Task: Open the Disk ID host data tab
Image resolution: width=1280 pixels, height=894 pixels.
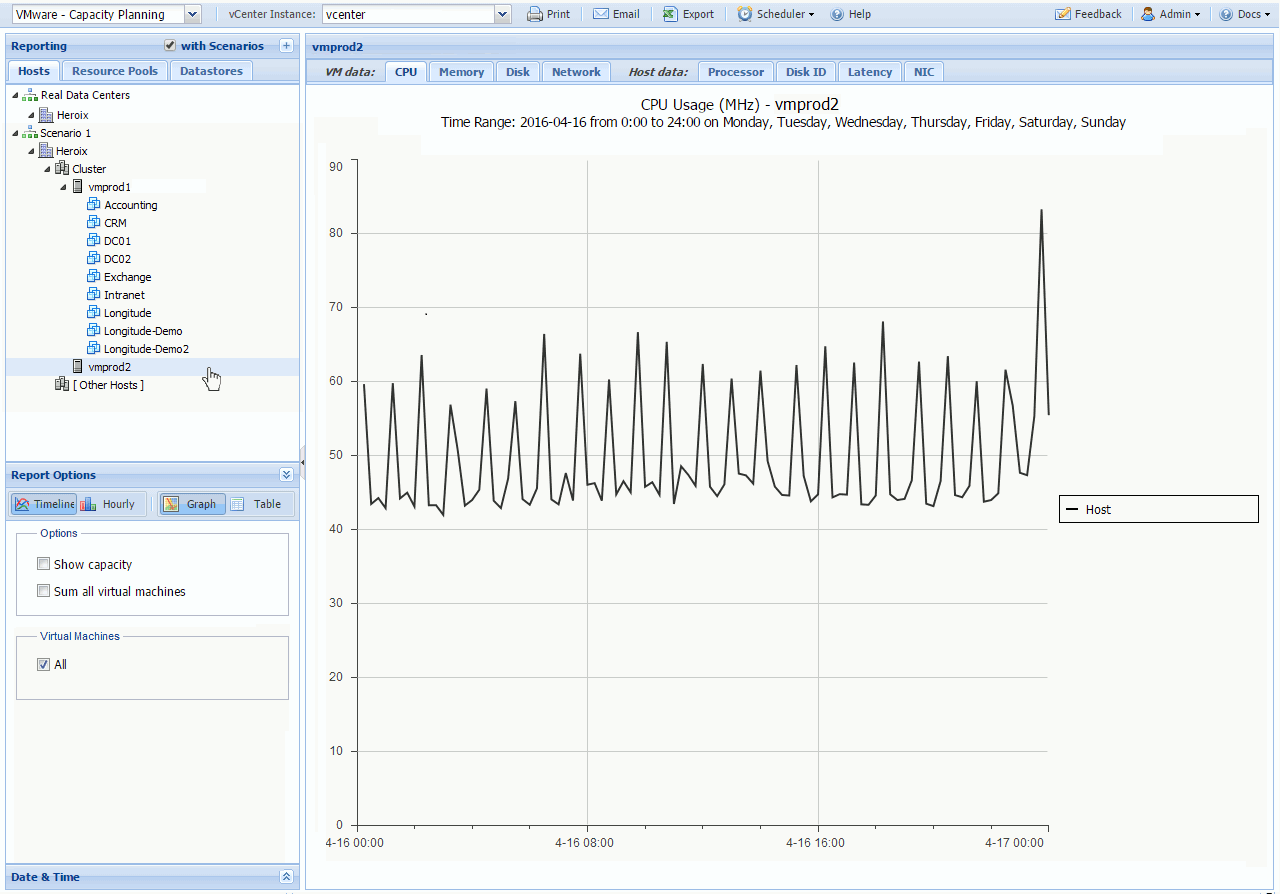Action: (x=806, y=72)
